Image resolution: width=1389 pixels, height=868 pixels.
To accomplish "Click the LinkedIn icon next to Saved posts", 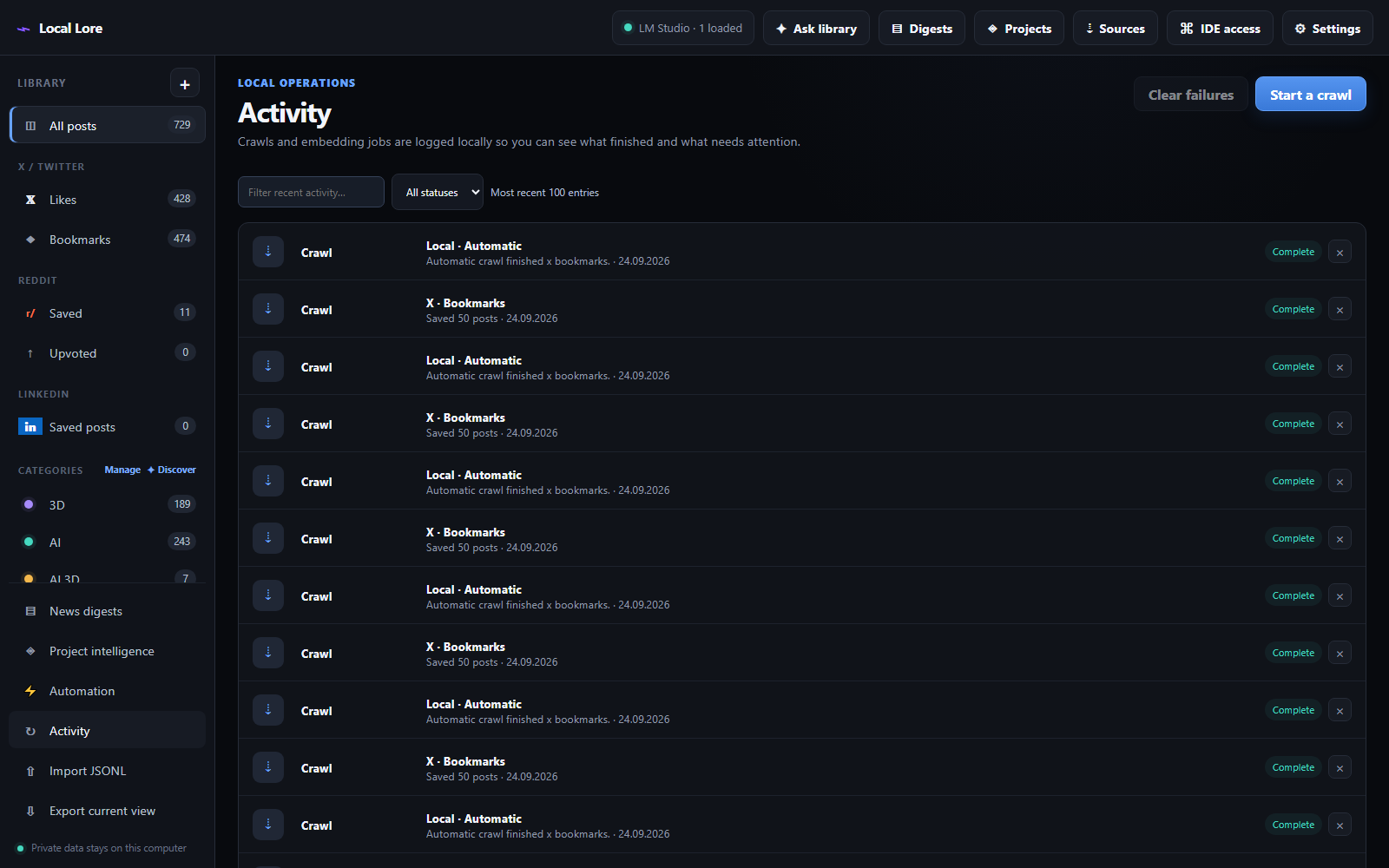I will (30, 427).
